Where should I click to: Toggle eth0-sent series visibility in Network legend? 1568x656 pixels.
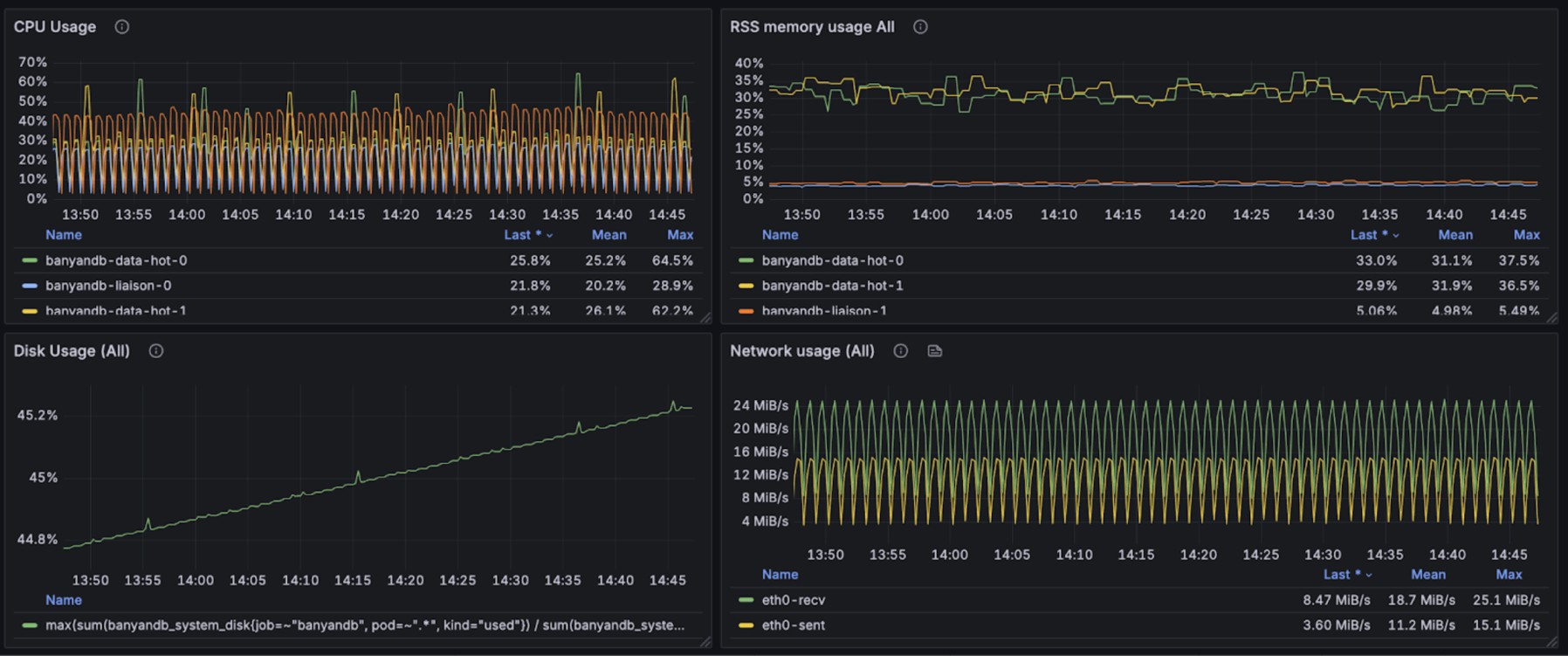pos(793,625)
